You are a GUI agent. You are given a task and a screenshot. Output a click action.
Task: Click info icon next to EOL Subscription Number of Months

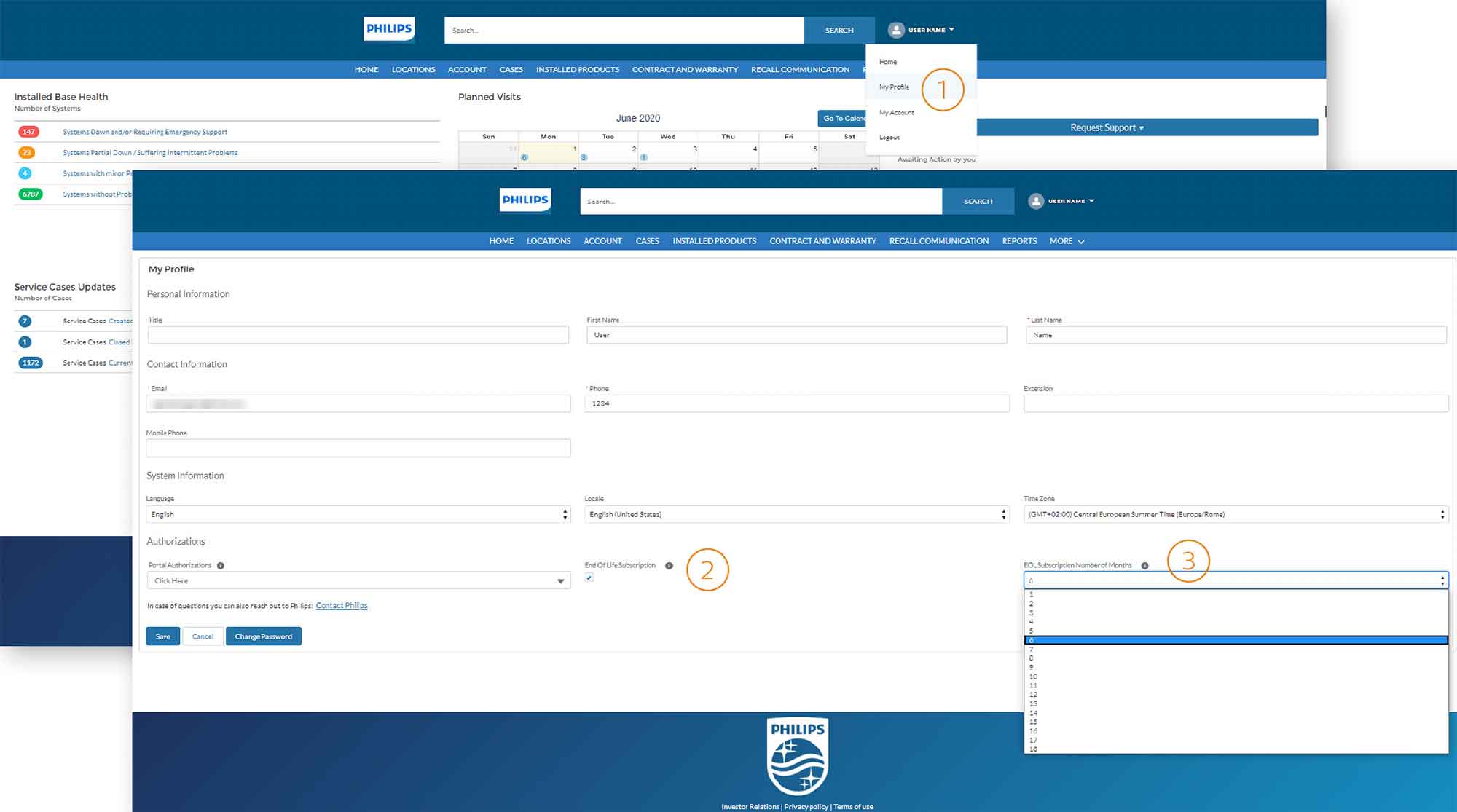click(x=1144, y=566)
